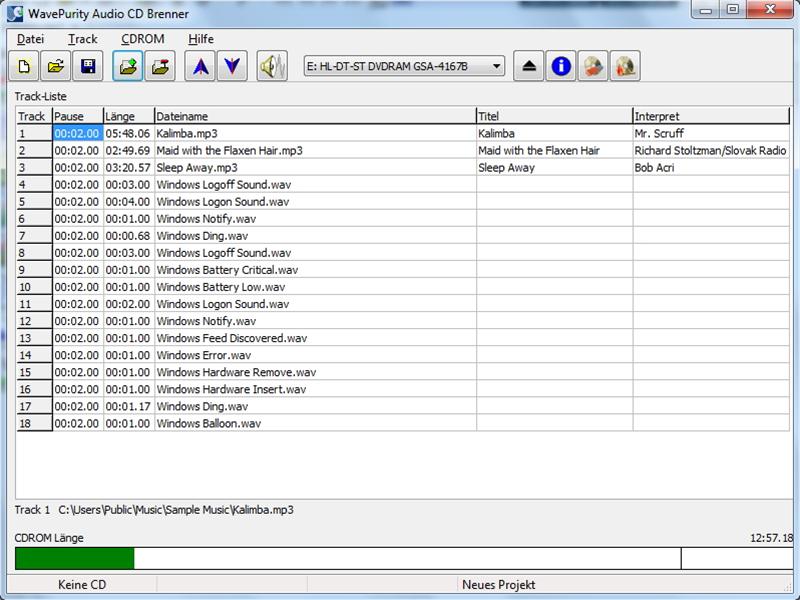Click Sleep Away.mp3 file name
This screenshot has height=600, width=800.
197,168
